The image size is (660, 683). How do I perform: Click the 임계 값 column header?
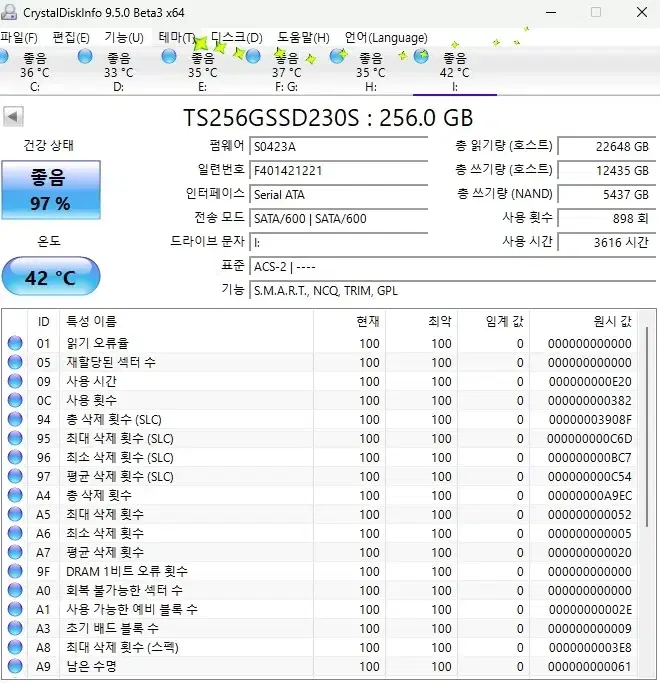tap(493, 321)
